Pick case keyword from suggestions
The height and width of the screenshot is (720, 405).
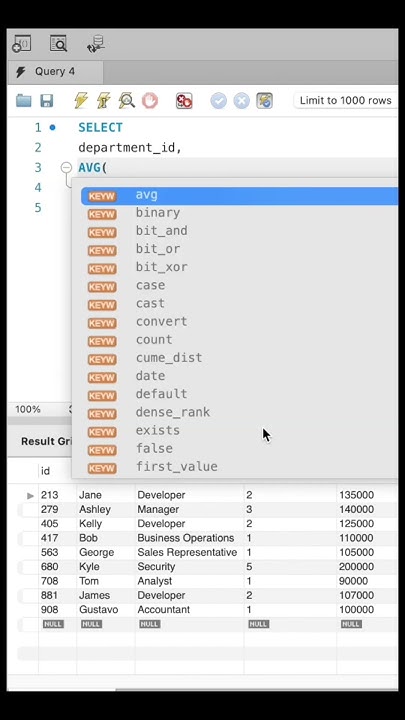click(x=239, y=286)
